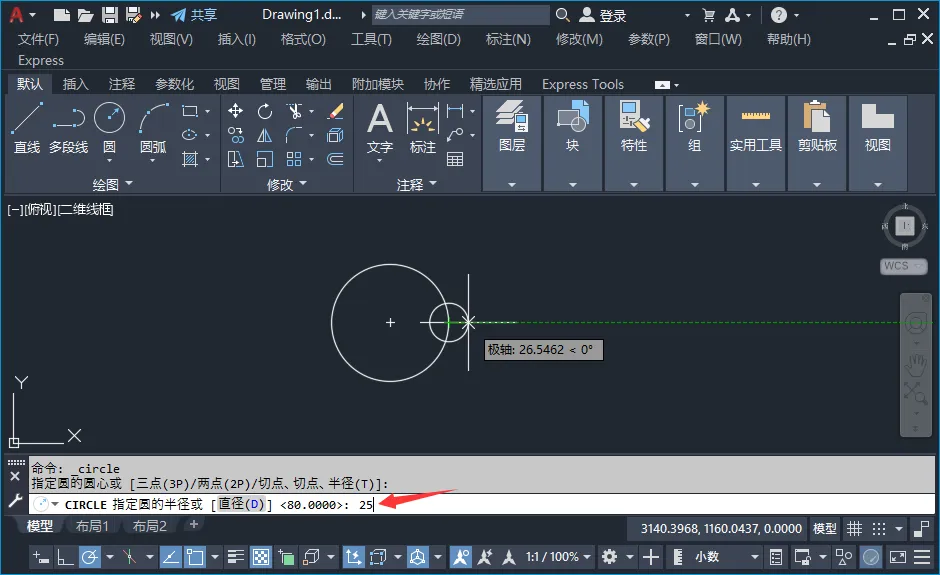
Task: Toggle object snap tracking in status bar
Action: point(170,558)
